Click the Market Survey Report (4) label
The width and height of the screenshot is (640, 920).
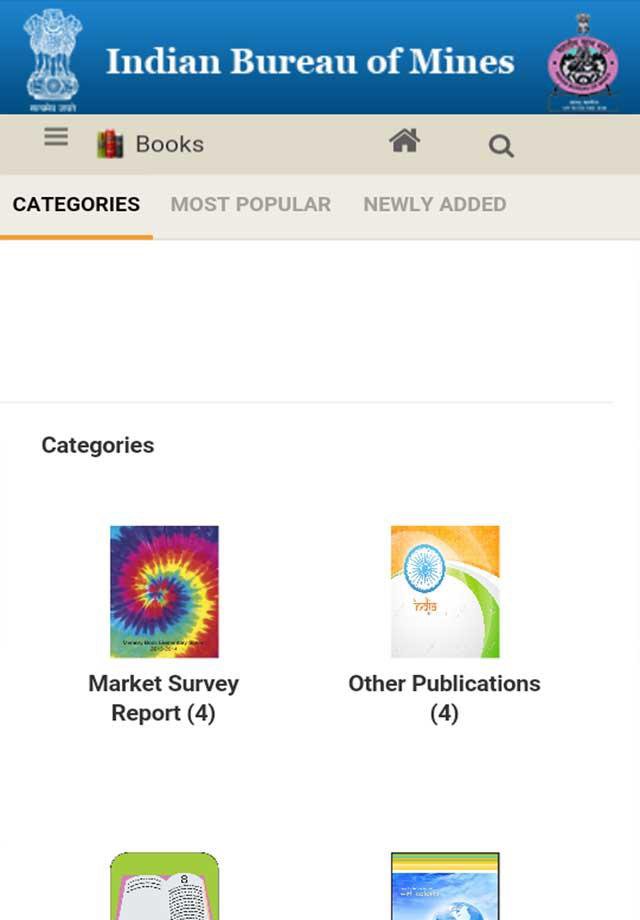click(163, 698)
